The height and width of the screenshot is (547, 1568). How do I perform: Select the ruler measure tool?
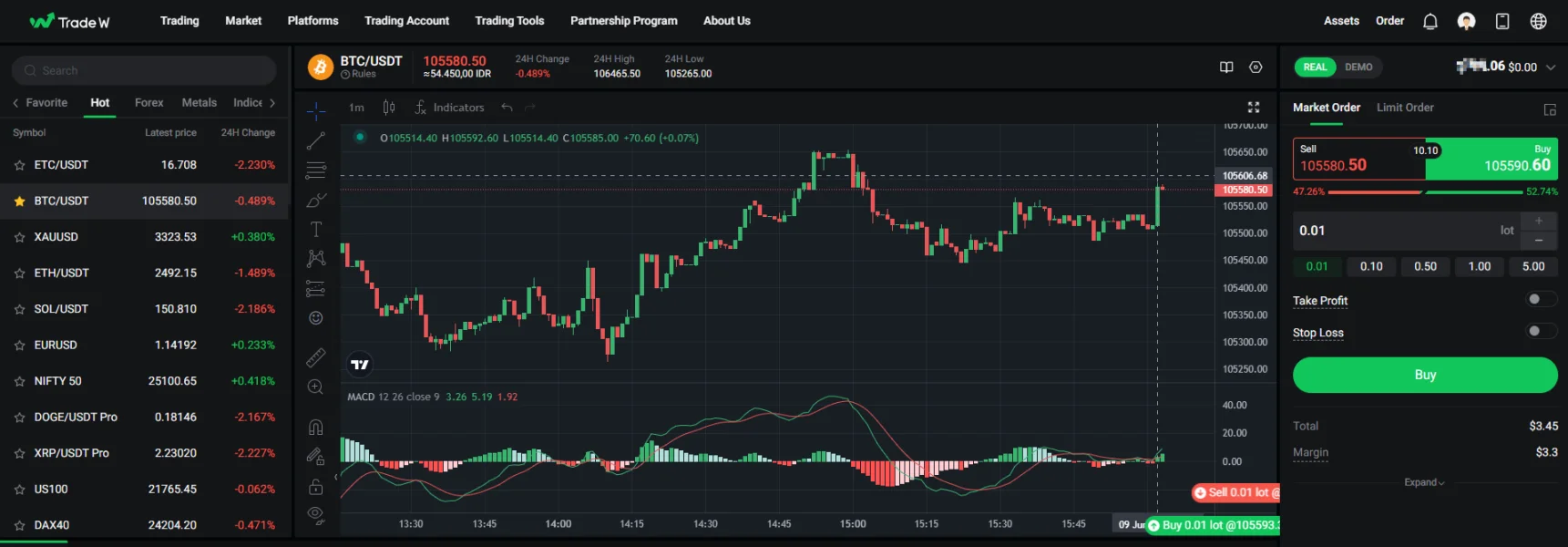(315, 357)
